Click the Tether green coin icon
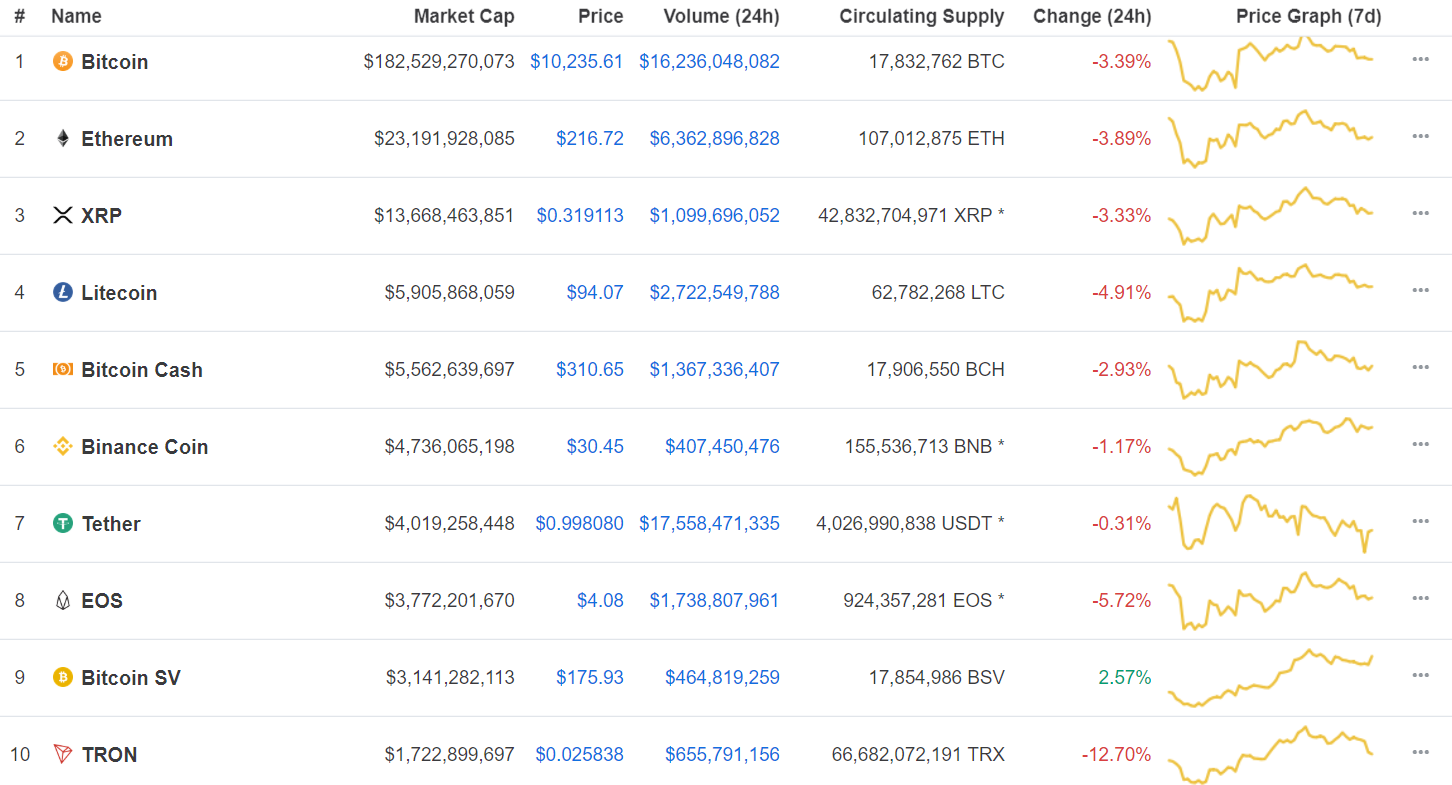 [63, 523]
